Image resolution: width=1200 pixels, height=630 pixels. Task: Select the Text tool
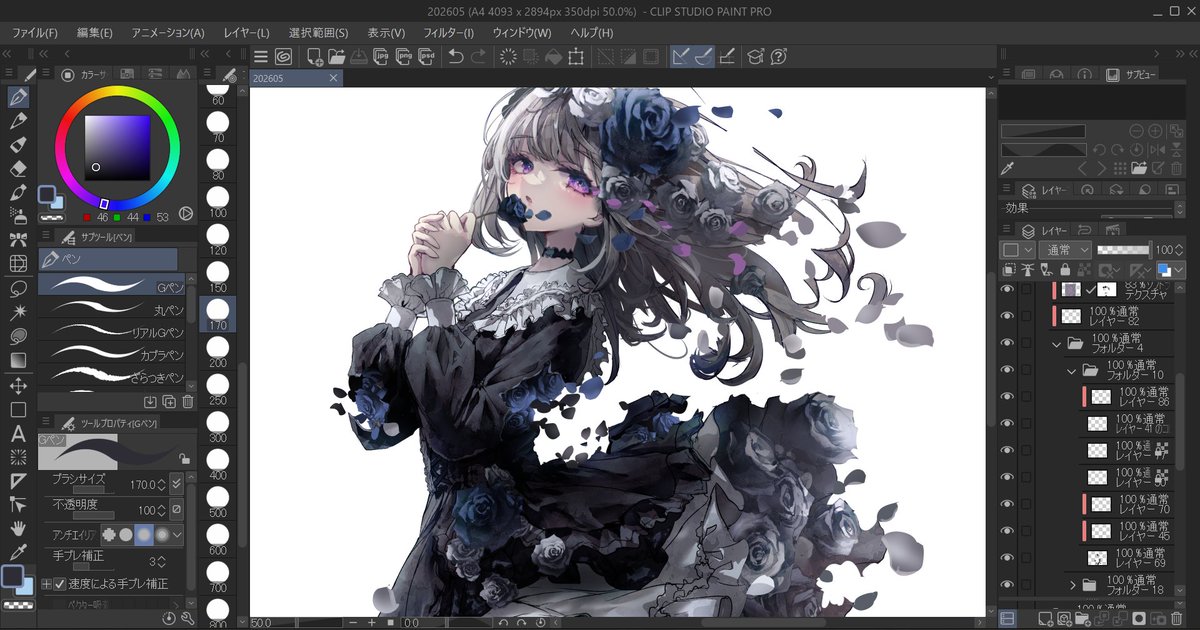tap(18, 434)
